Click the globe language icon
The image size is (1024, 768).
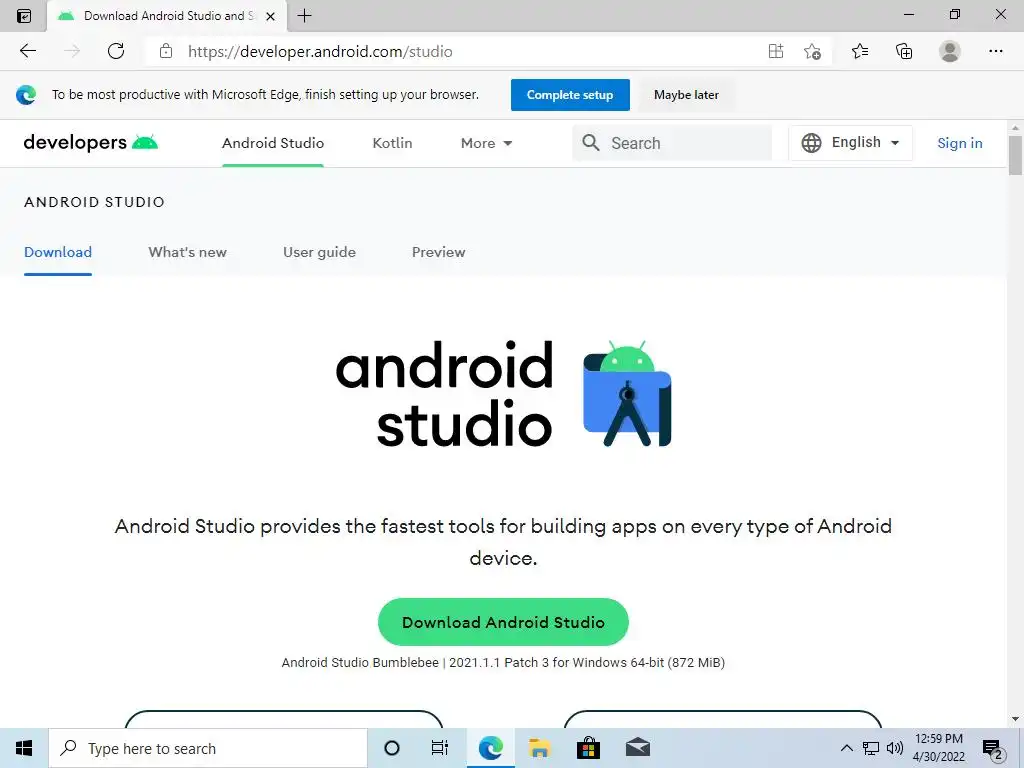point(811,142)
